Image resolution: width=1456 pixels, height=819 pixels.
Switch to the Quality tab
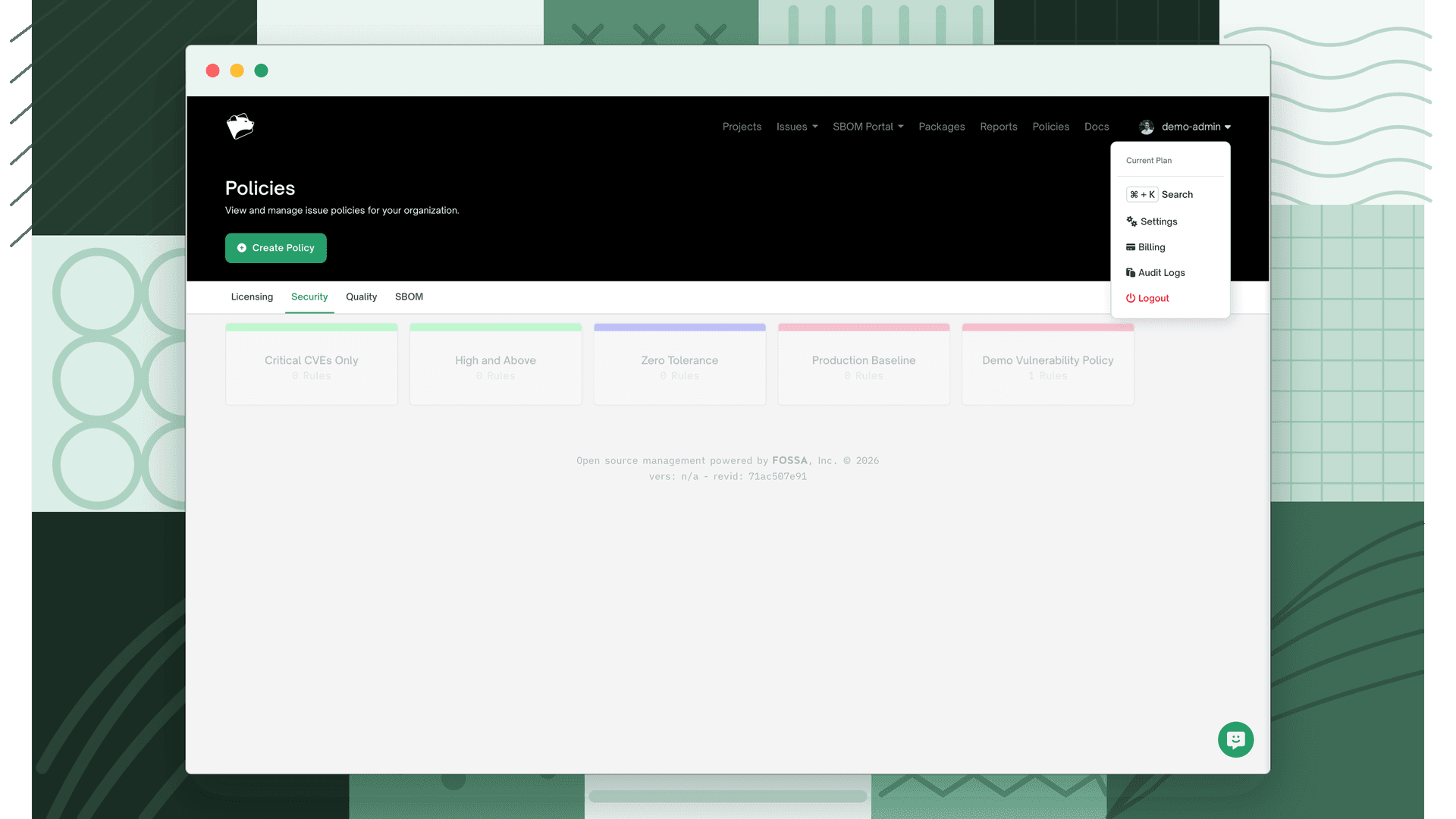coord(362,297)
